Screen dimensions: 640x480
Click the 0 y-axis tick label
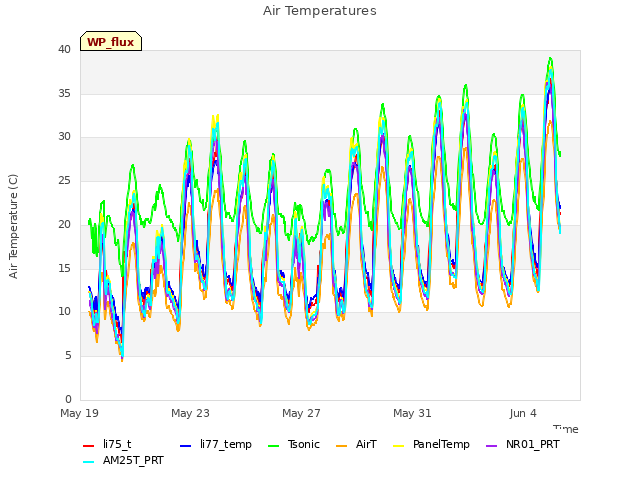click(x=68, y=399)
